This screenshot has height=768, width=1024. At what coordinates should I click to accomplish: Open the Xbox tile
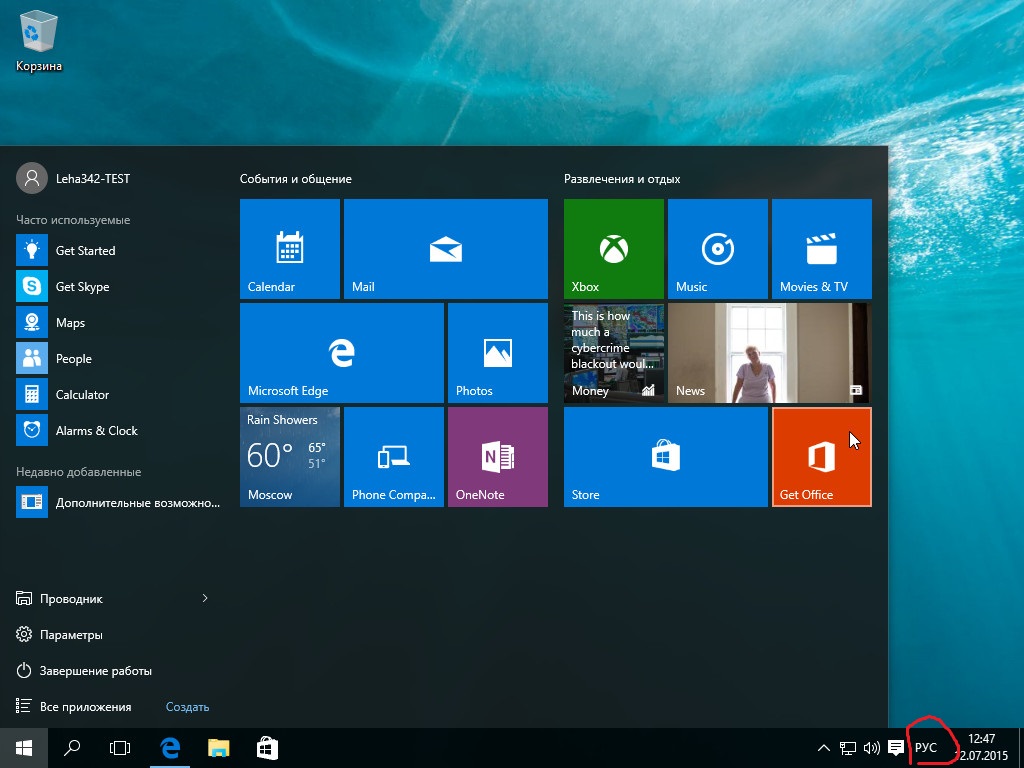click(614, 249)
